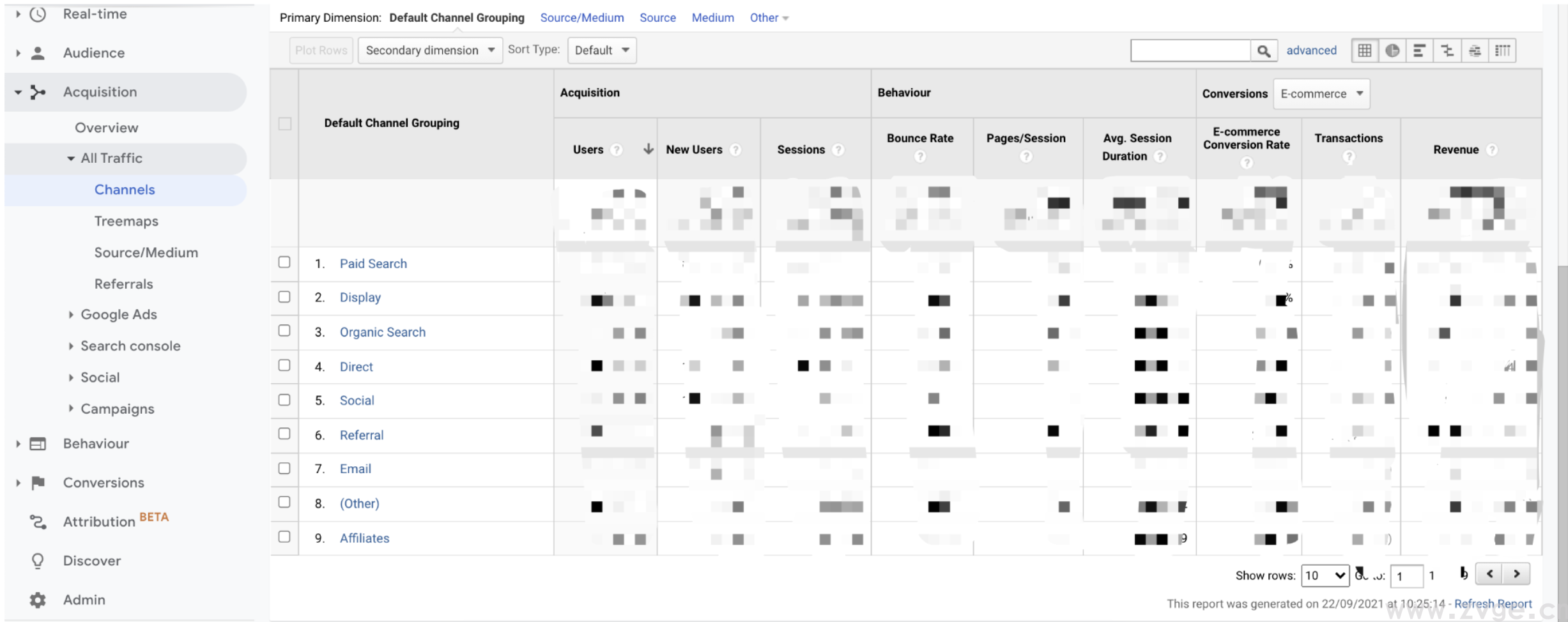Expand the Google Ads sidebar section

[x=118, y=314]
